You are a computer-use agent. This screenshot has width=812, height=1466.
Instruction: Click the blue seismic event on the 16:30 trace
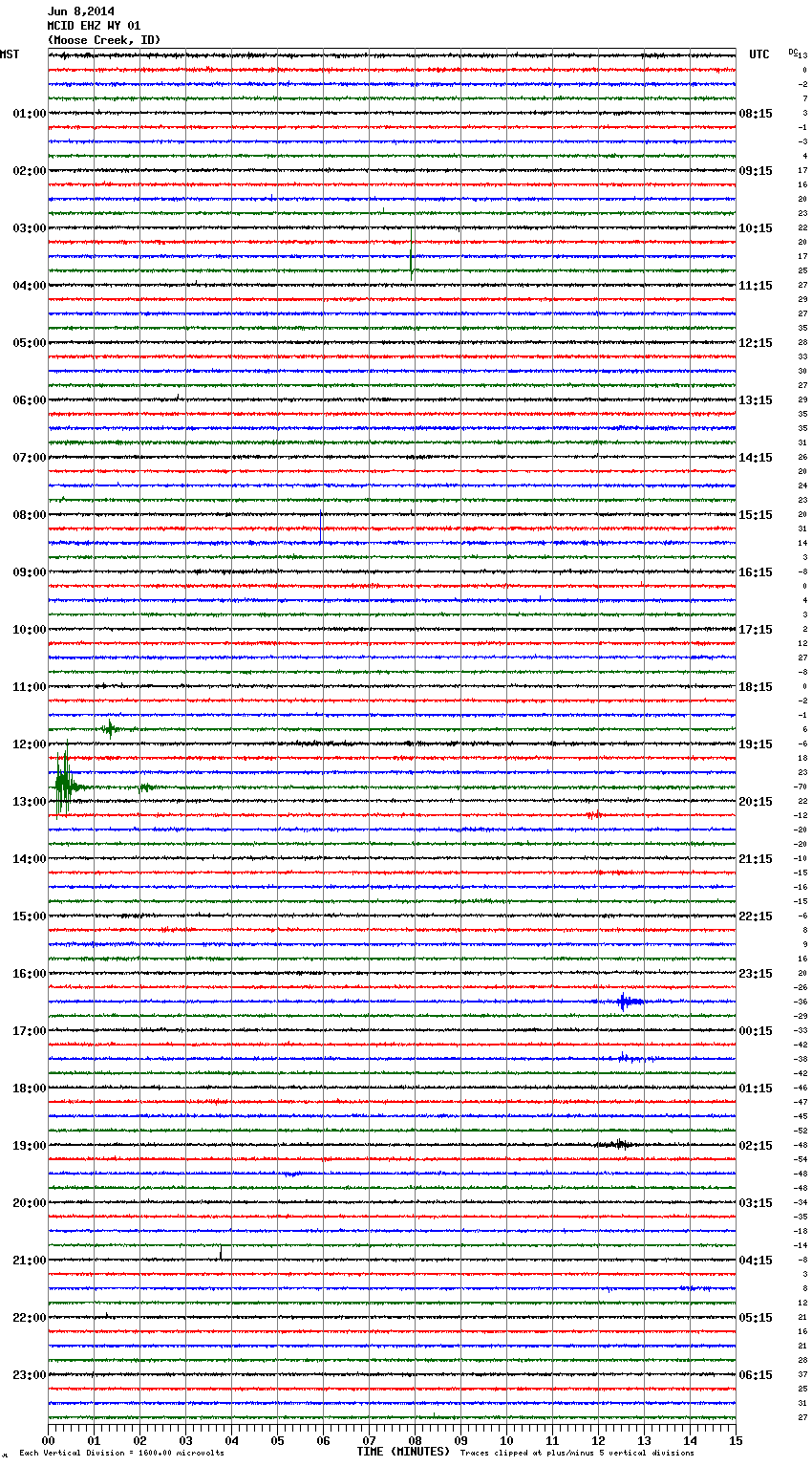coord(625,1002)
